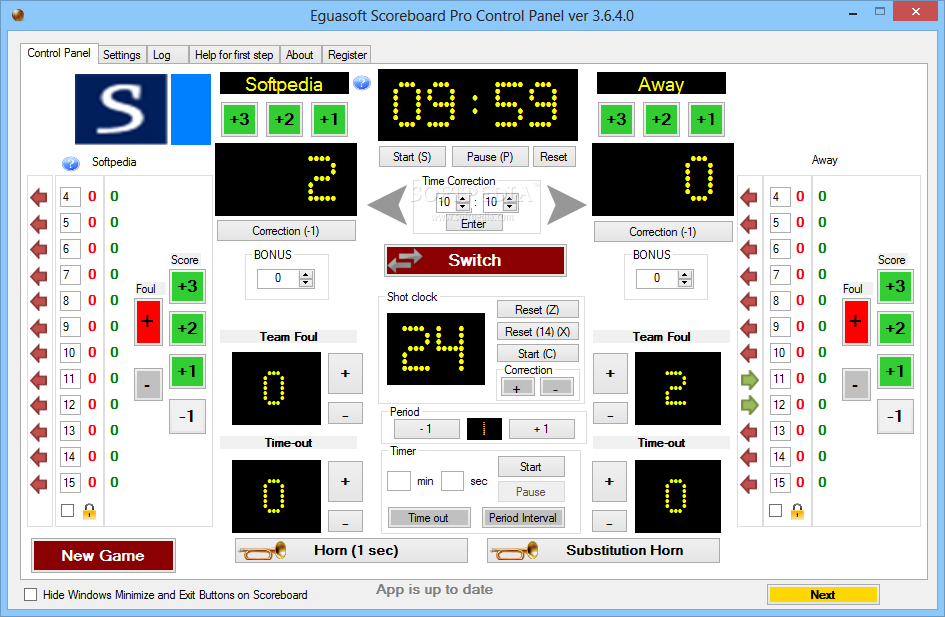The width and height of the screenshot is (945, 617).
Task: Adjust Away BONUS spinner arrows
Action: click(x=685, y=278)
